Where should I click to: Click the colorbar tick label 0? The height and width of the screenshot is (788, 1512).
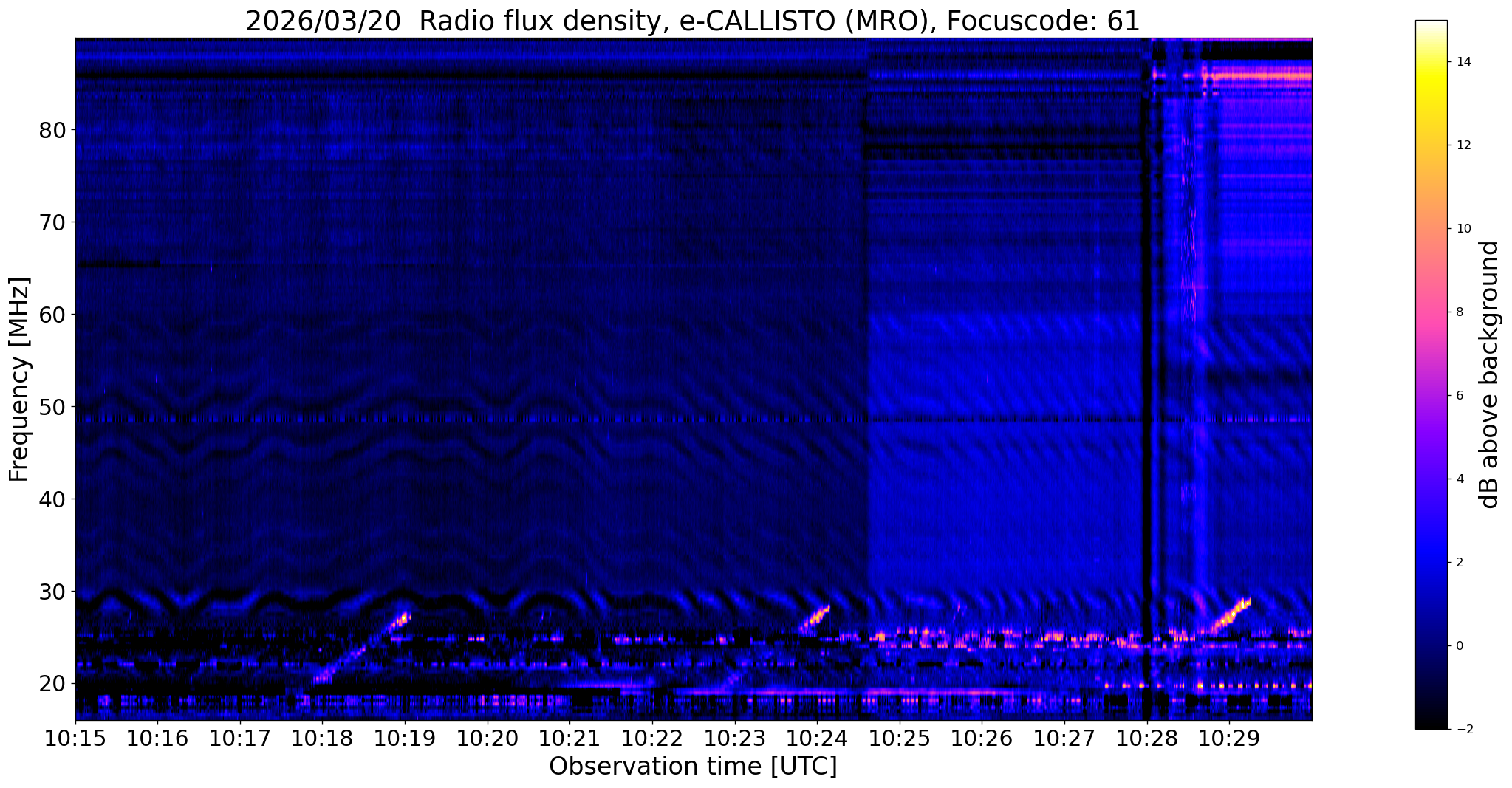[1459, 646]
